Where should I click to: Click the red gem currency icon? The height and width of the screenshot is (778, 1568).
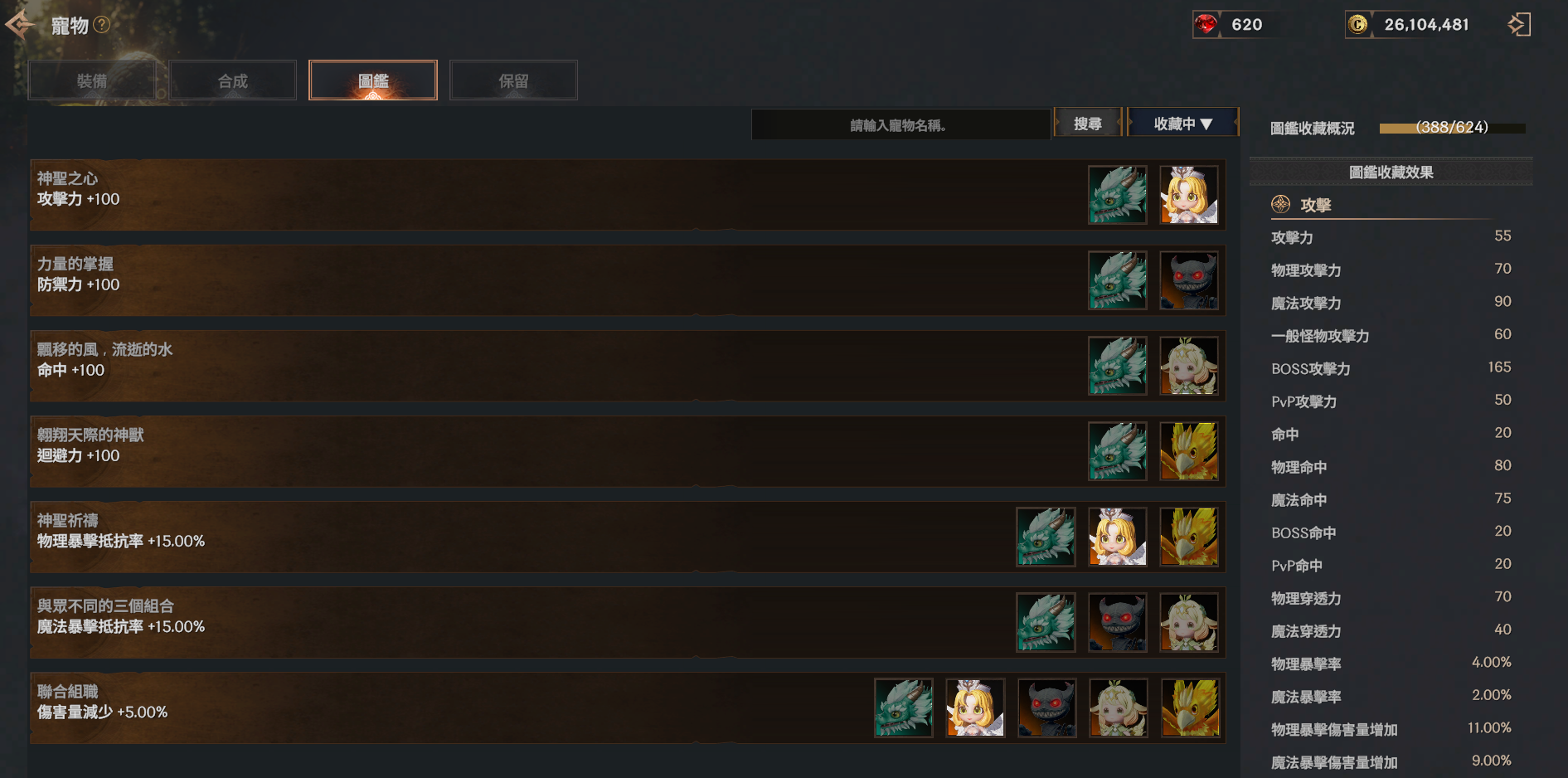pyautogui.click(x=1206, y=25)
